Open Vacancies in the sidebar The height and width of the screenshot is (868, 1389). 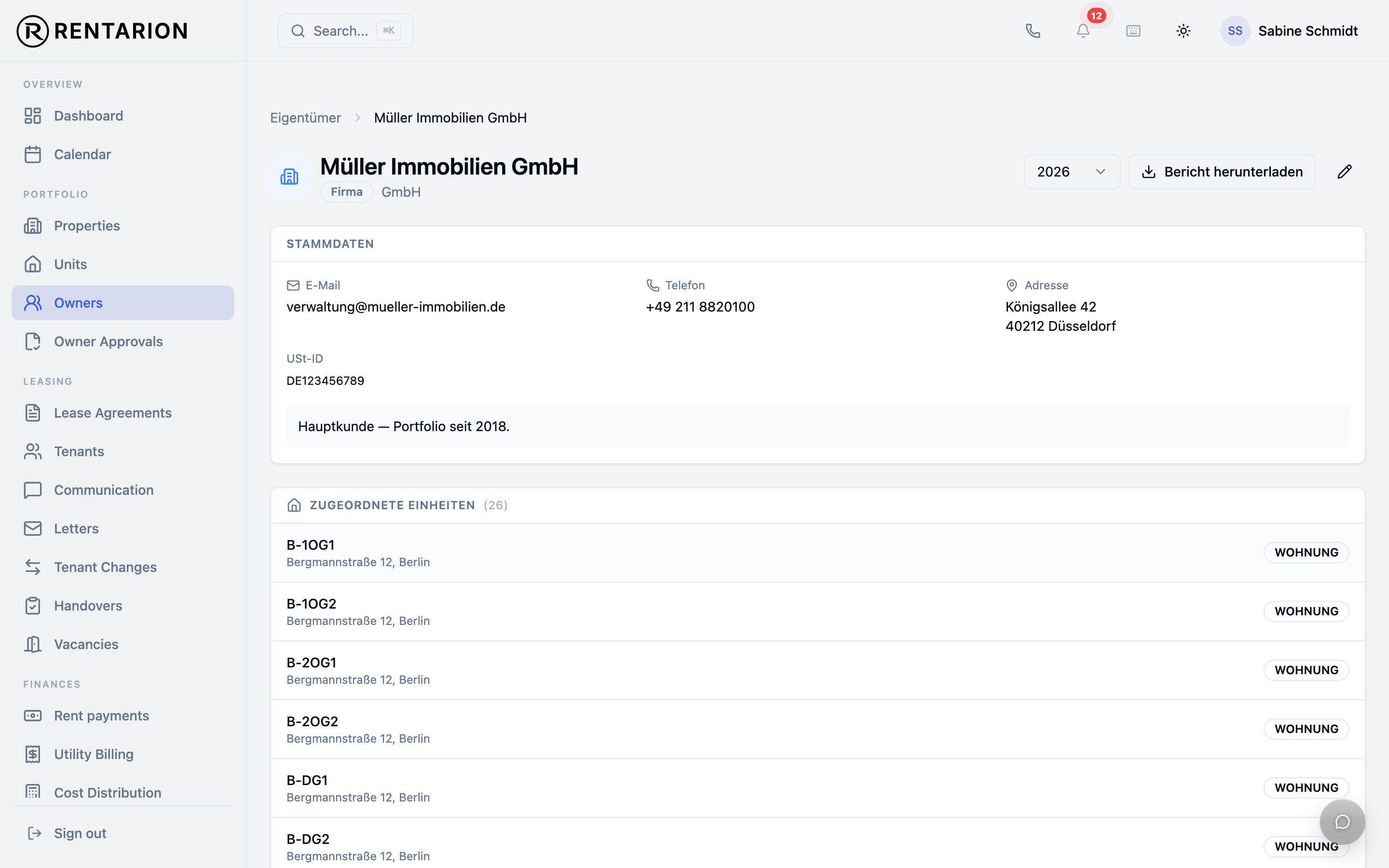[123, 644]
